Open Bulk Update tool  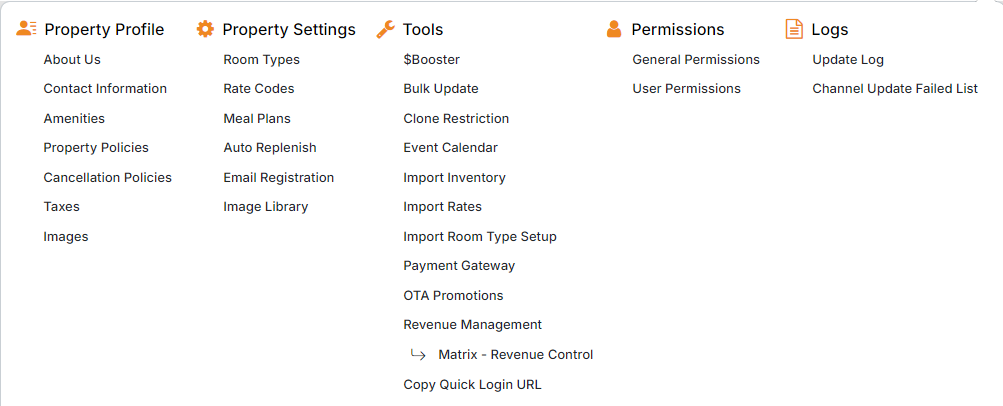[x=440, y=89]
